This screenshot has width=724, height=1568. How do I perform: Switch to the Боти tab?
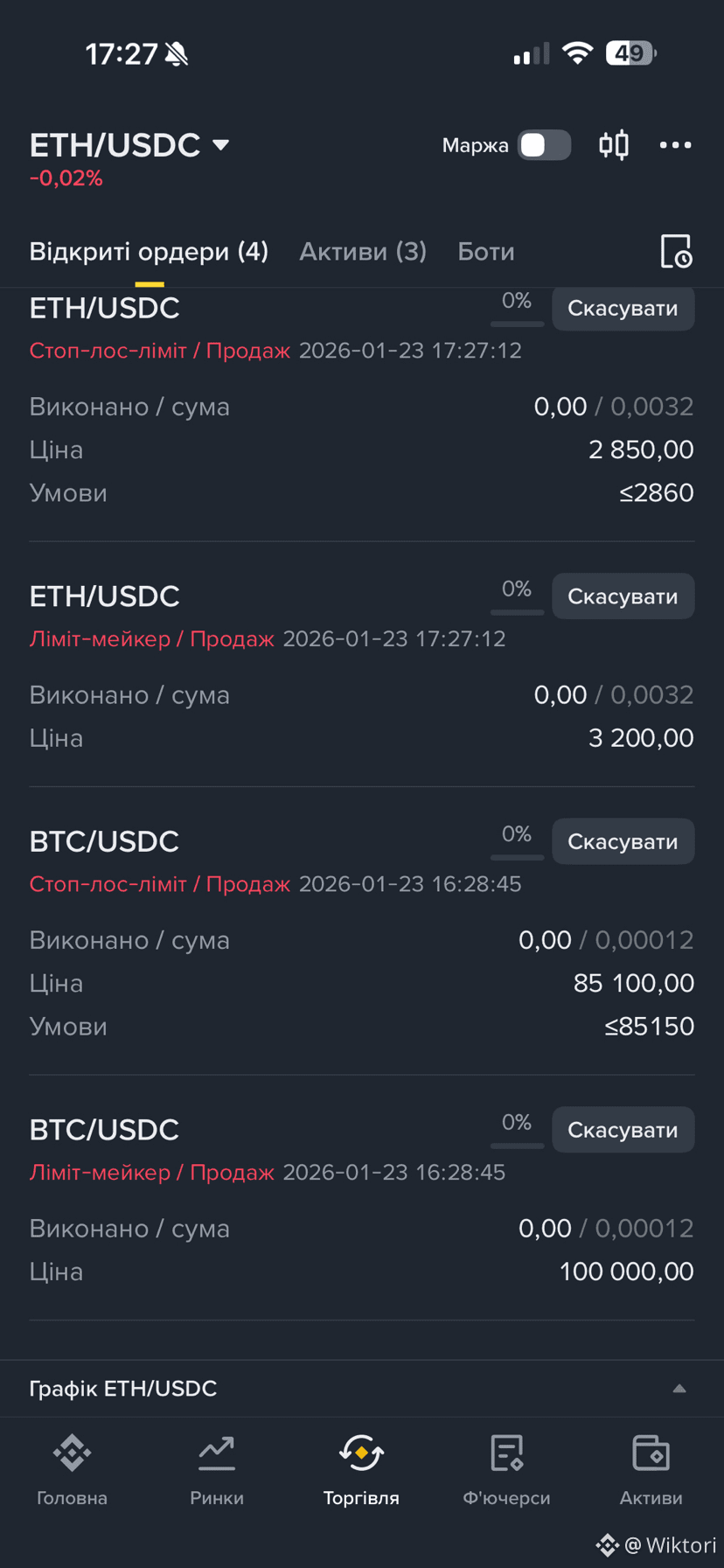click(486, 252)
